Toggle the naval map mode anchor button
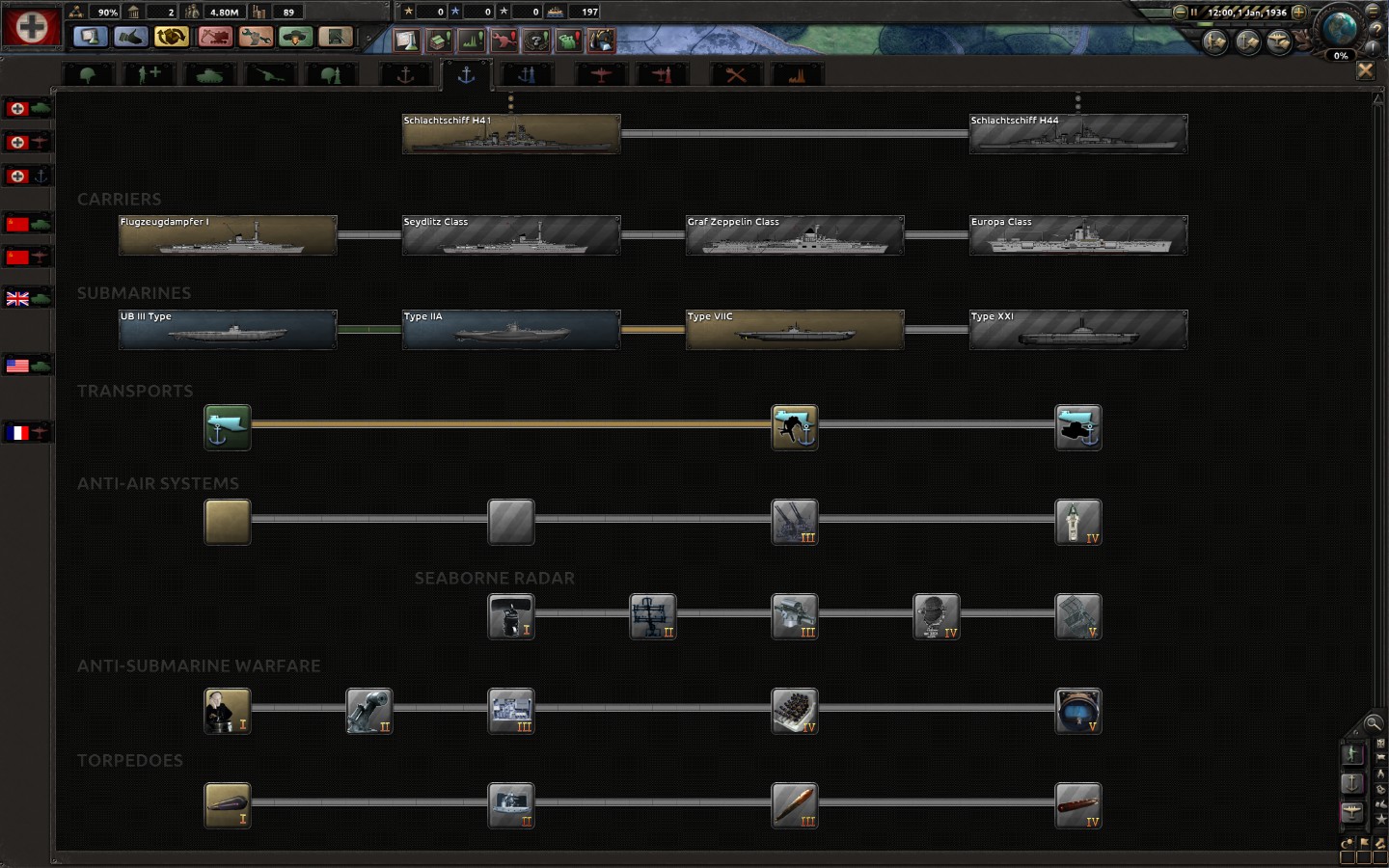1389x868 pixels. (1352, 783)
